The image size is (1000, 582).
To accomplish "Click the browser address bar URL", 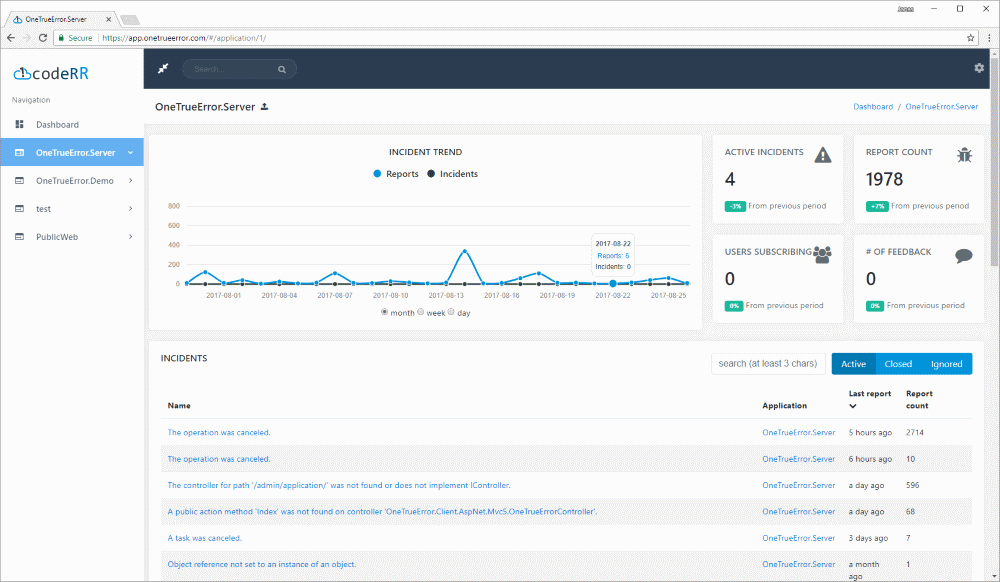I will point(184,38).
